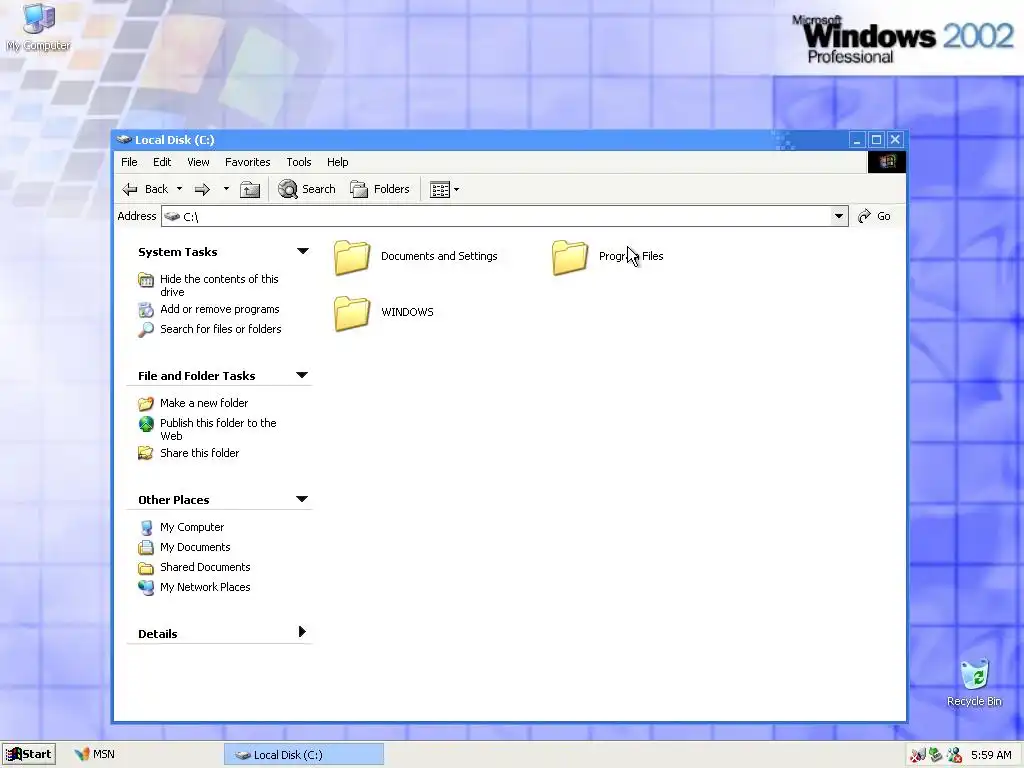The height and width of the screenshot is (768, 1024).
Task: Open the Help menu
Action: [x=338, y=162]
